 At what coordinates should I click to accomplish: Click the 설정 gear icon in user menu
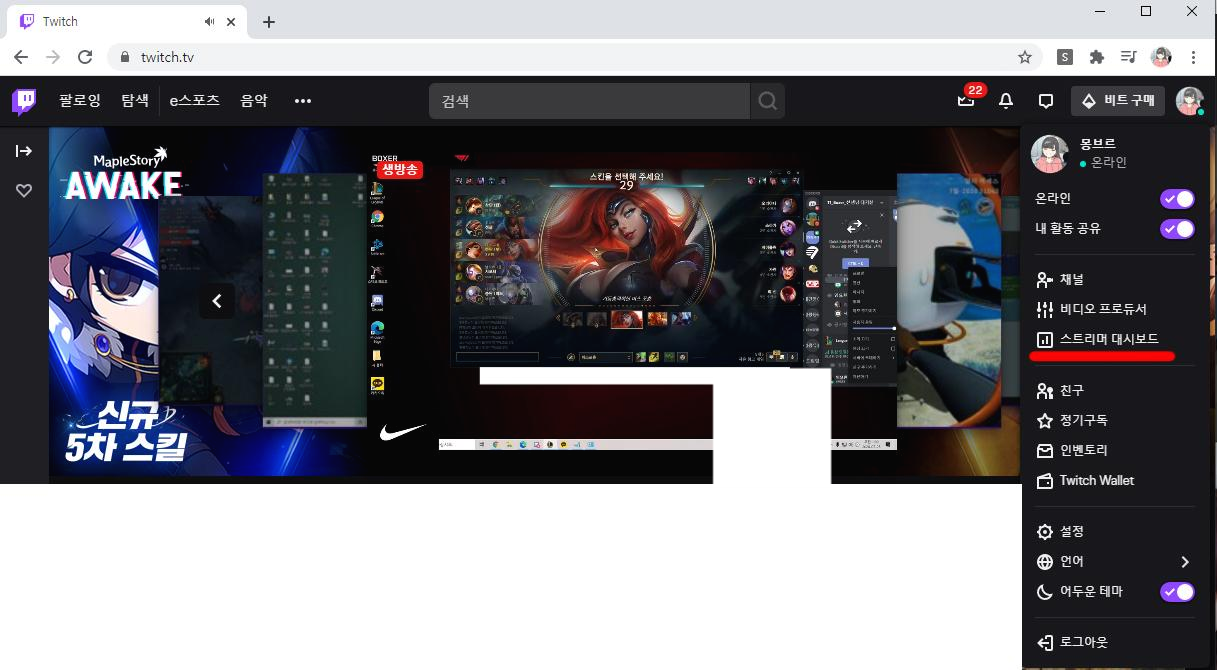1045,532
